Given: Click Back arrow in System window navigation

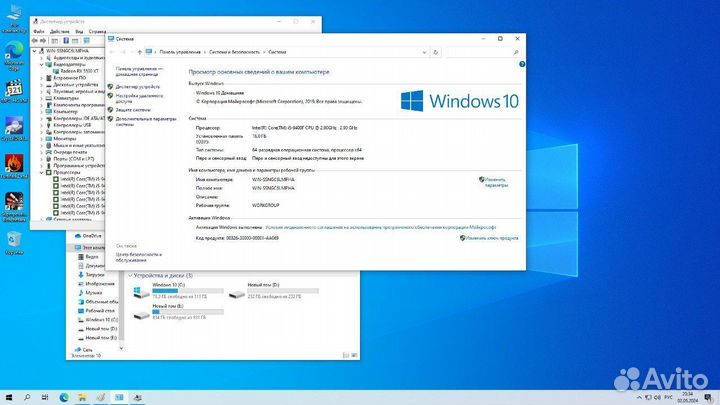Looking at the screenshot, I should 112,52.
